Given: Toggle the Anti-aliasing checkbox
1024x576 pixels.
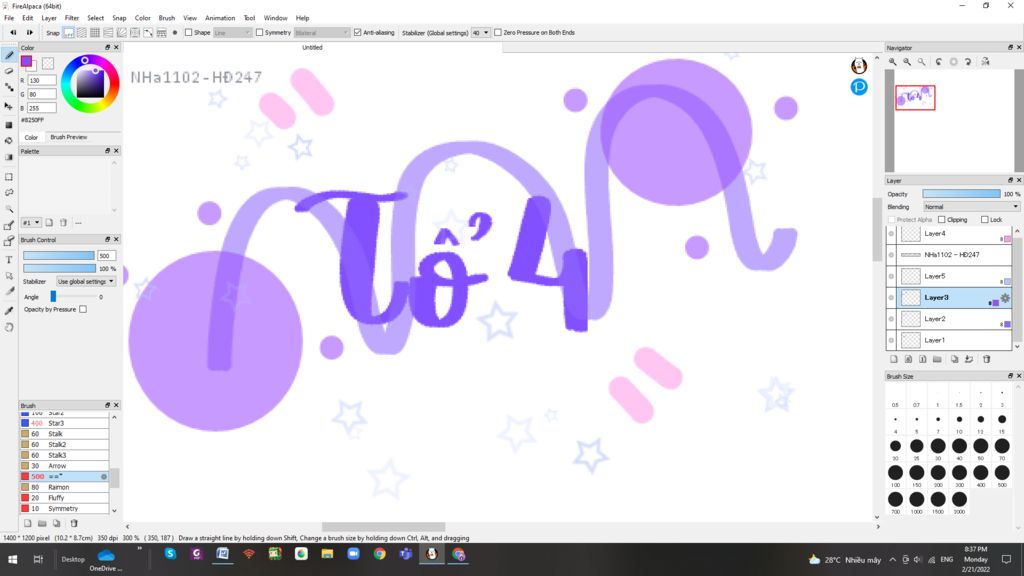Looking at the screenshot, I should pos(357,32).
